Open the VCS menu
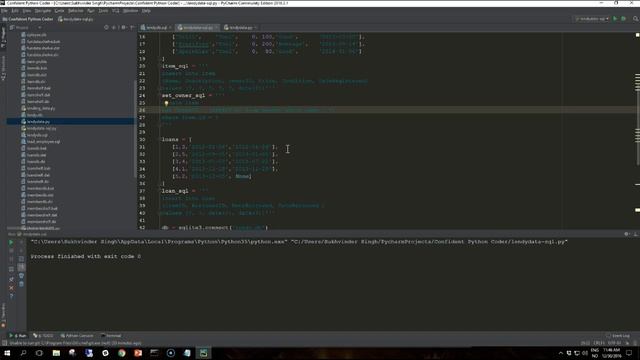 (116, 11)
